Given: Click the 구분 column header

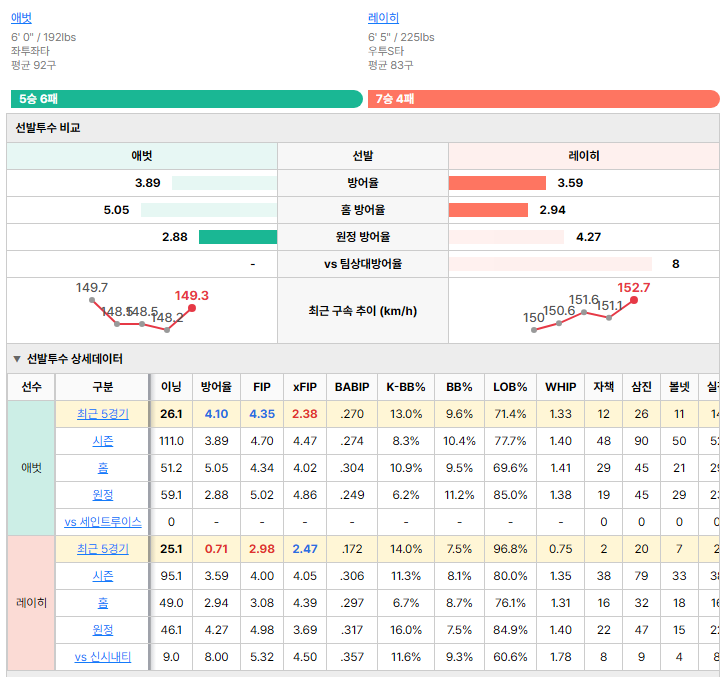Looking at the screenshot, I should 103,387.
